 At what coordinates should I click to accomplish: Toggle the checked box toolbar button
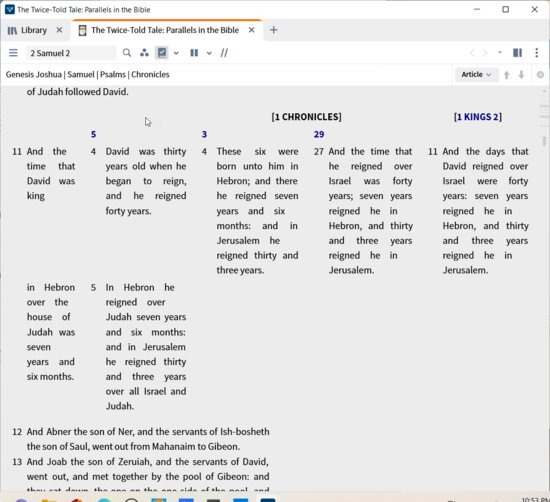click(x=162, y=53)
